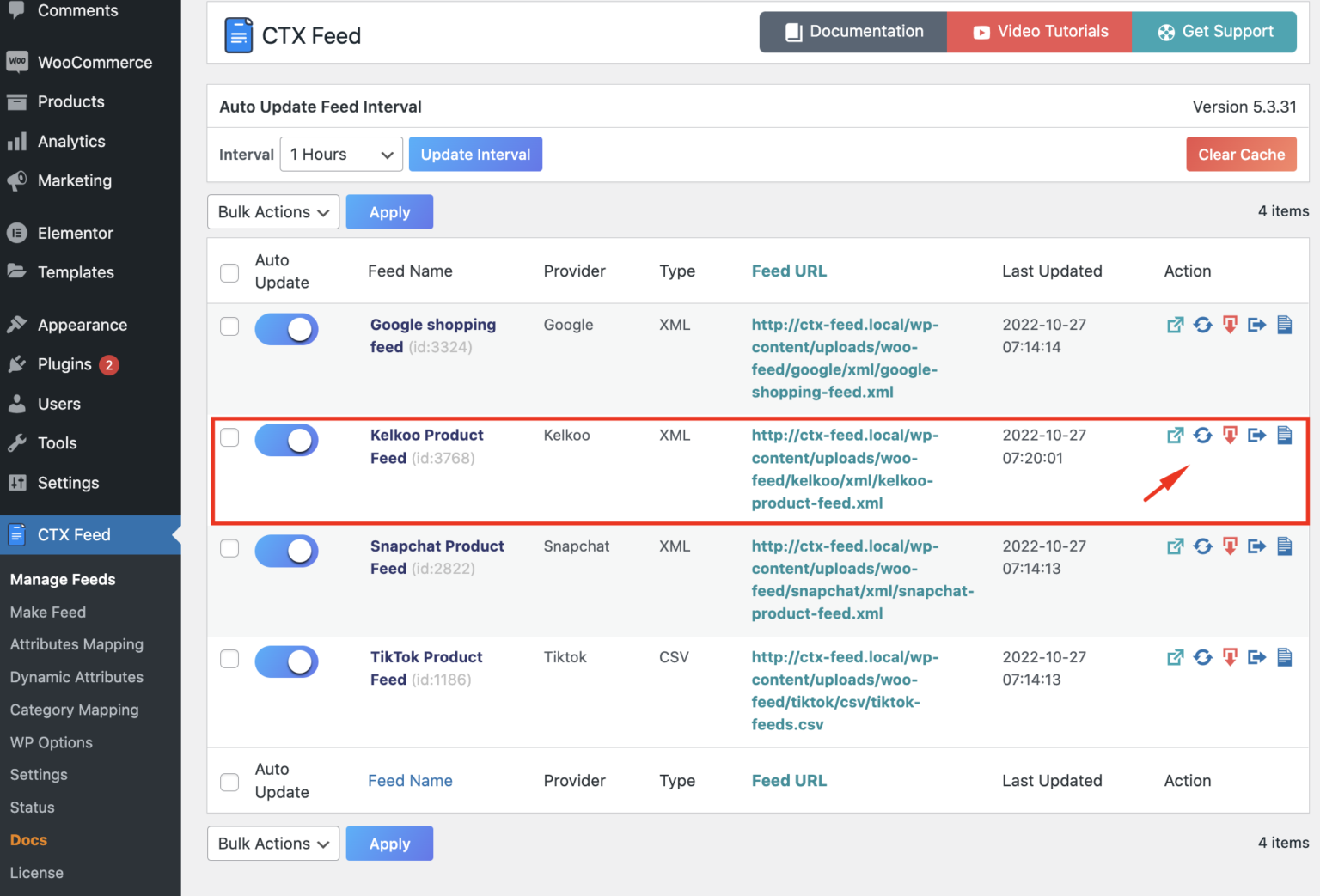The height and width of the screenshot is (896, 1320).
Task: Refresh the Google shopping feed
Action: pyautogui.click(x=1202, y=325)
